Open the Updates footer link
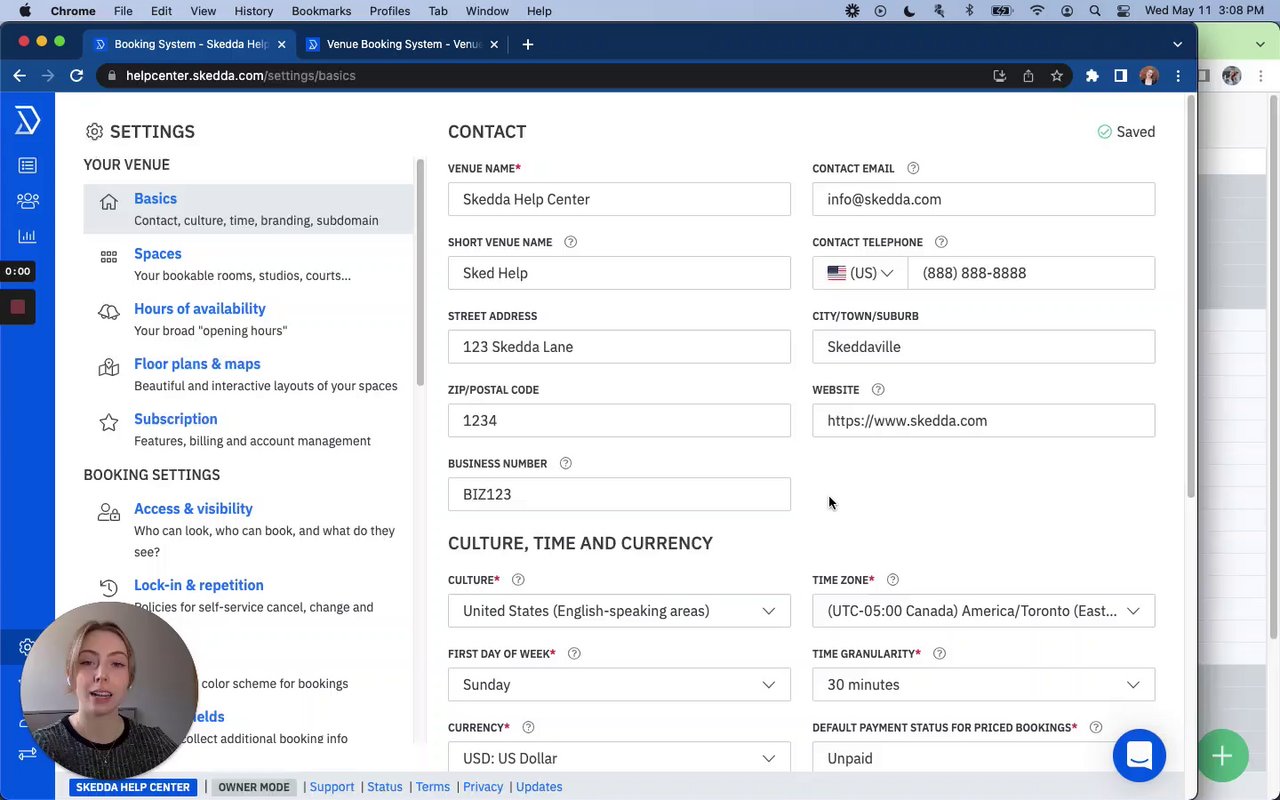The image size is (1280, 800). (x=539, y=787)
